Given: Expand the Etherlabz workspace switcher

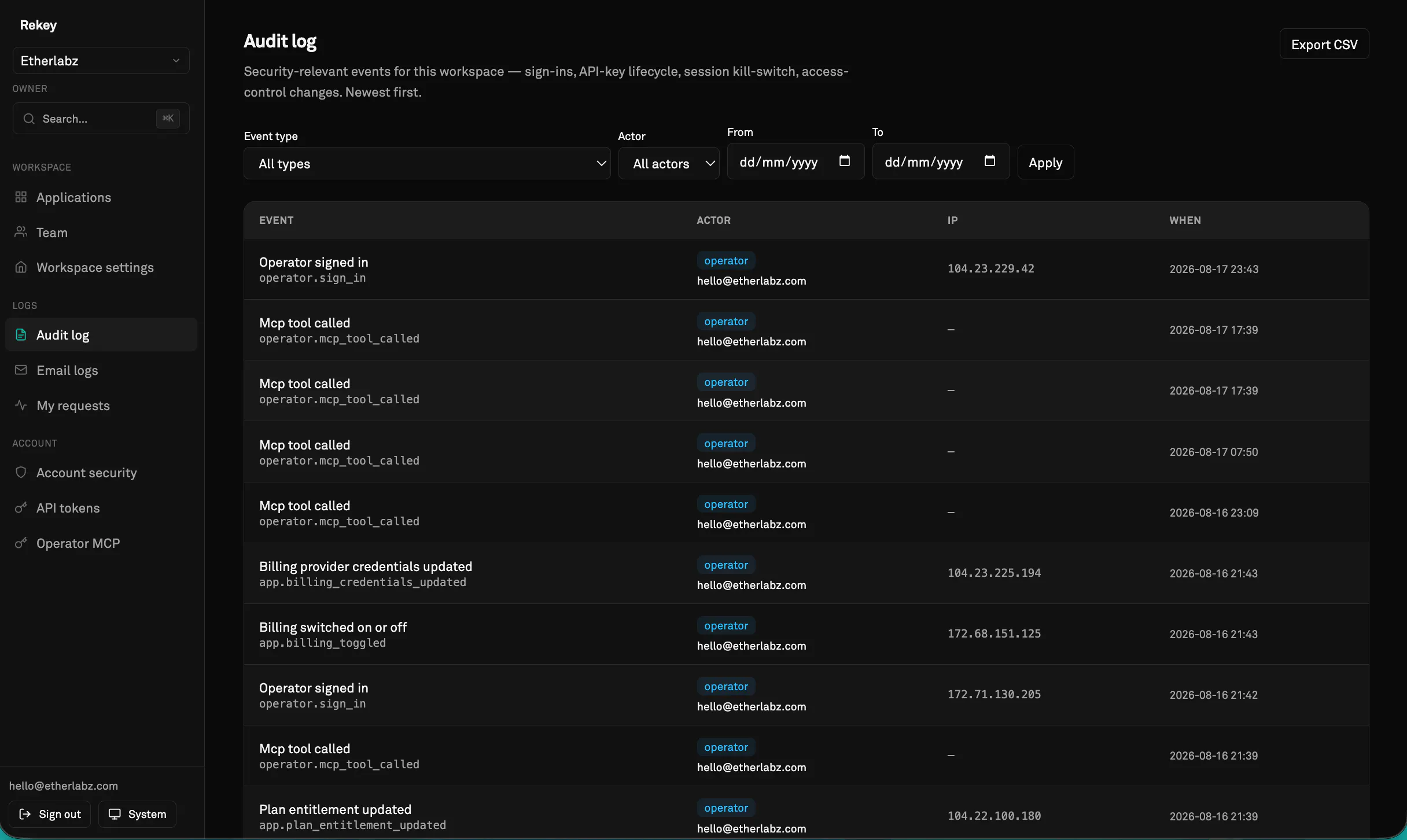Looking at the screenshot, I should pos(101,61).
